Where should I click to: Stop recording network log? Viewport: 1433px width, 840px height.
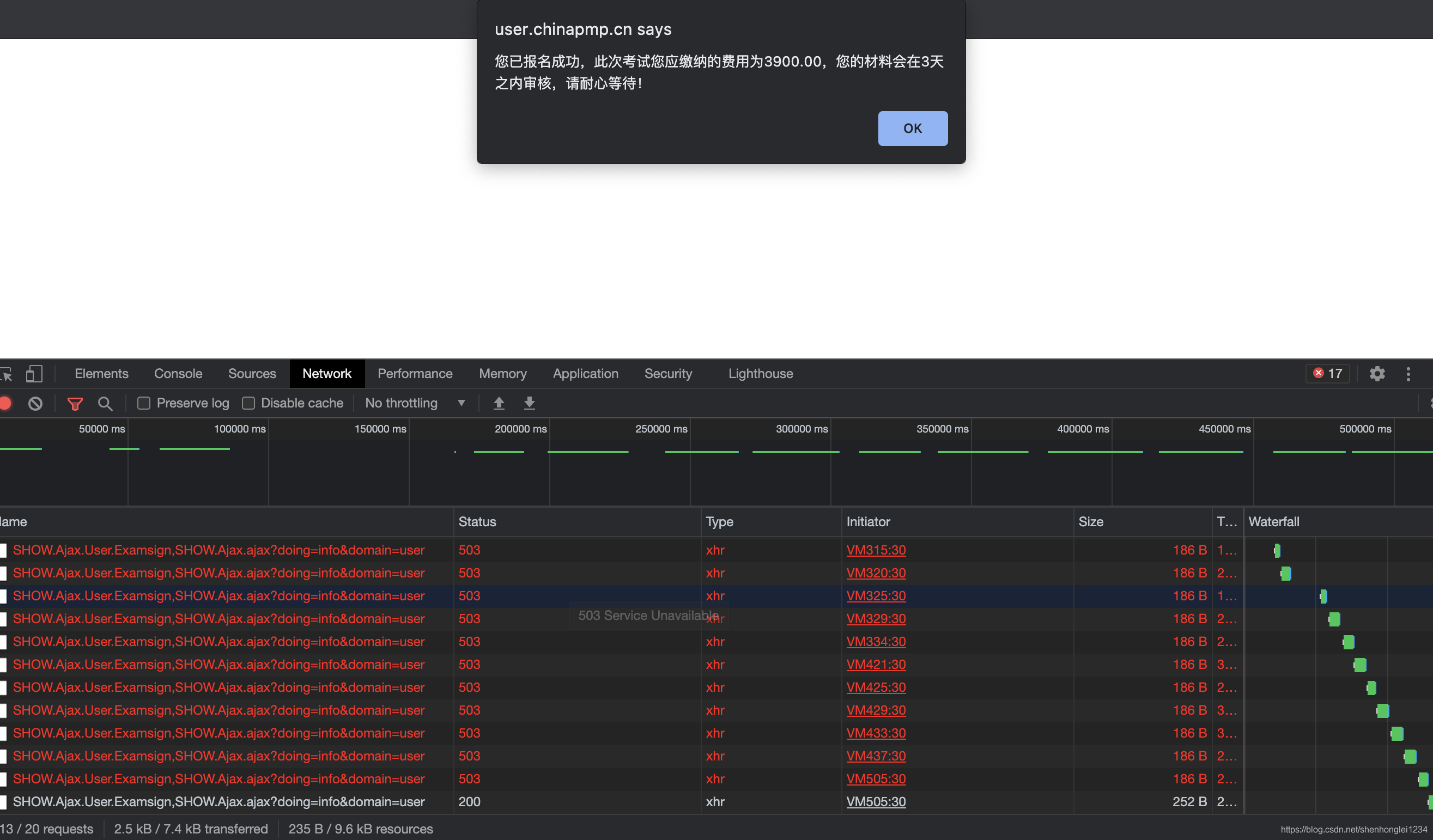tap(5, 403)
